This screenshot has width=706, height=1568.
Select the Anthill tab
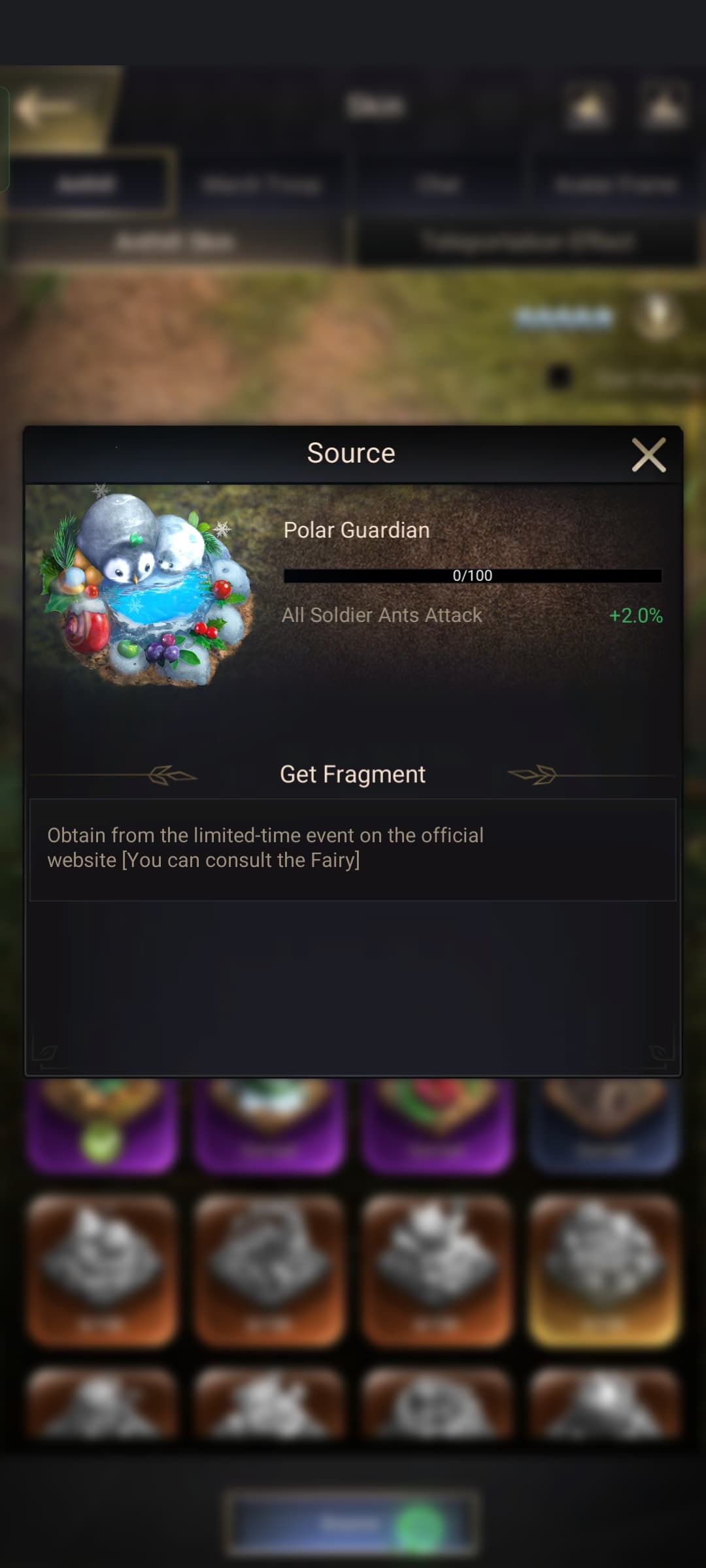click(x=88, y=184)
